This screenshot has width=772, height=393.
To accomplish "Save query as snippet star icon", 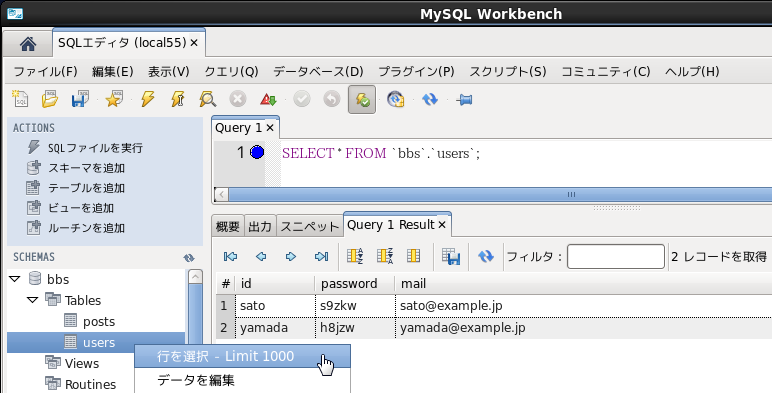I will pos(114,99).
